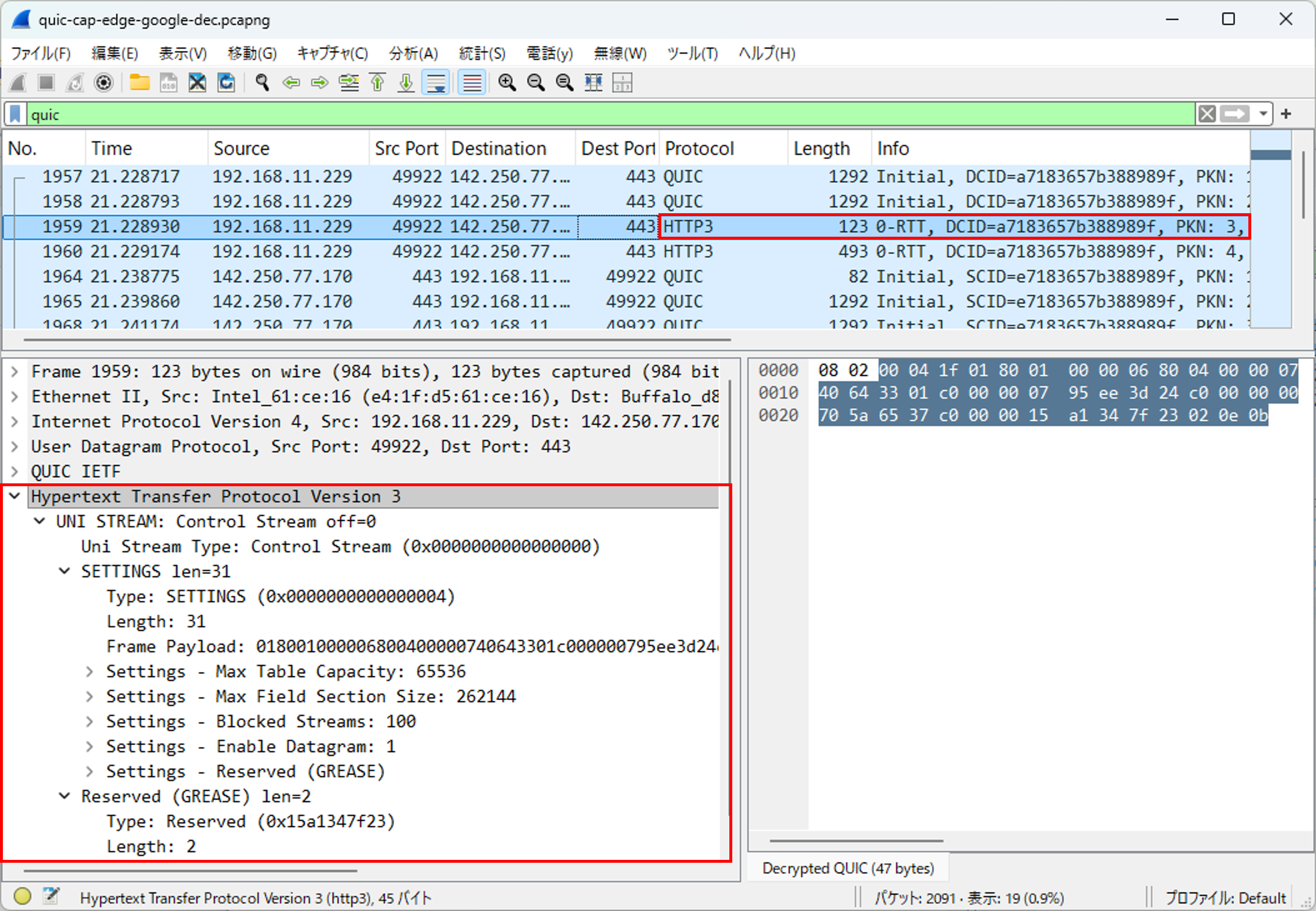The height and width of the screenshot is (911, 1316).
Task: Expand Internet Protocol Version 4 row
Action: (15, 422)
